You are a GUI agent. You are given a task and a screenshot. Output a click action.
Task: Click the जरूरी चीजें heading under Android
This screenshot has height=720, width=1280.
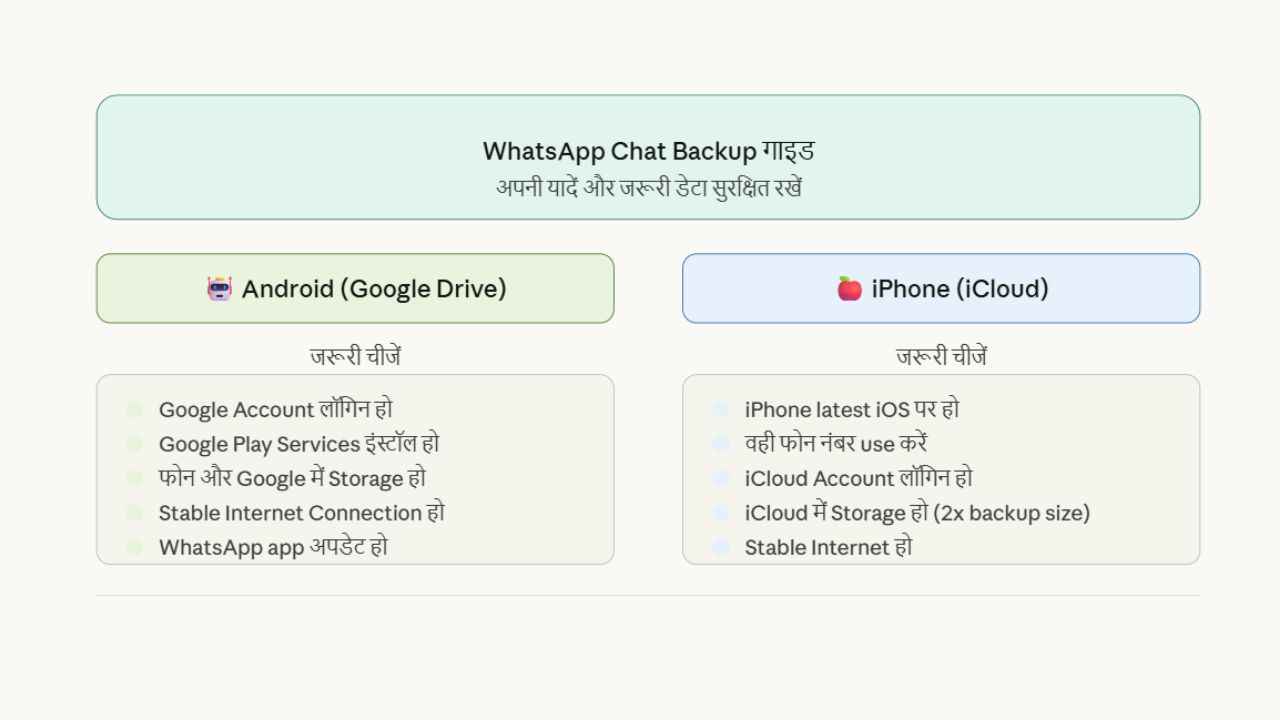(x=355, y=356)
